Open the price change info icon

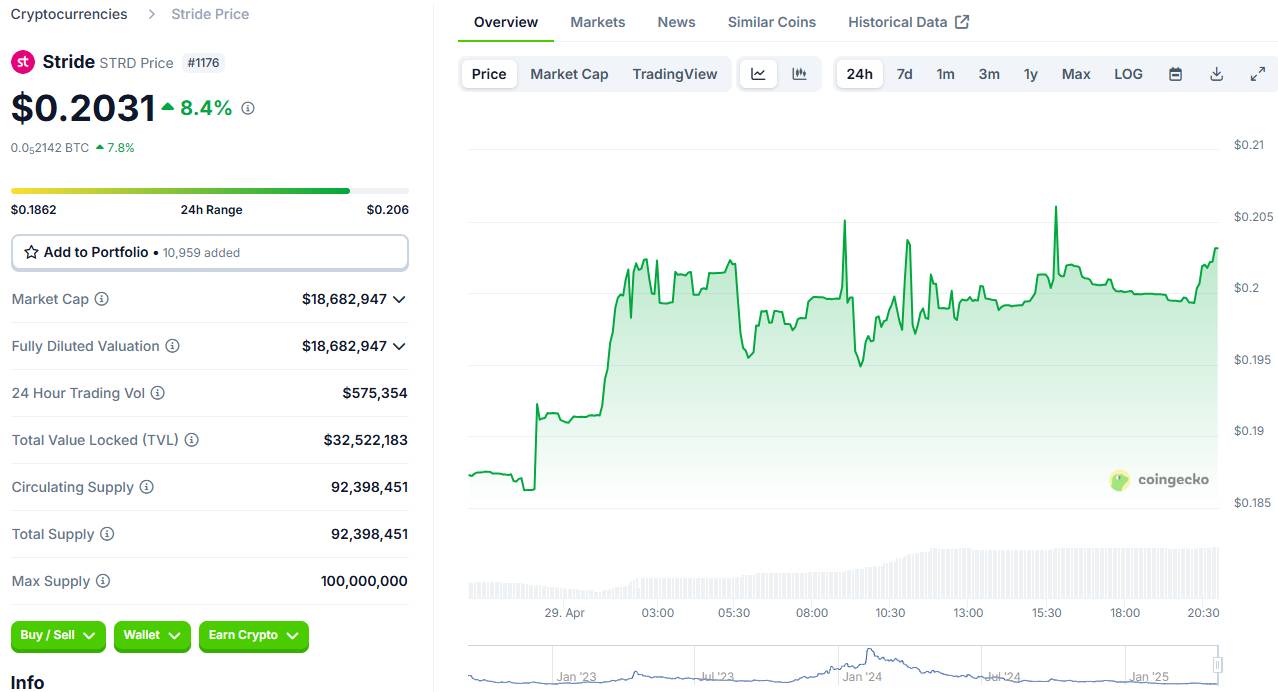tap(248, 108)
